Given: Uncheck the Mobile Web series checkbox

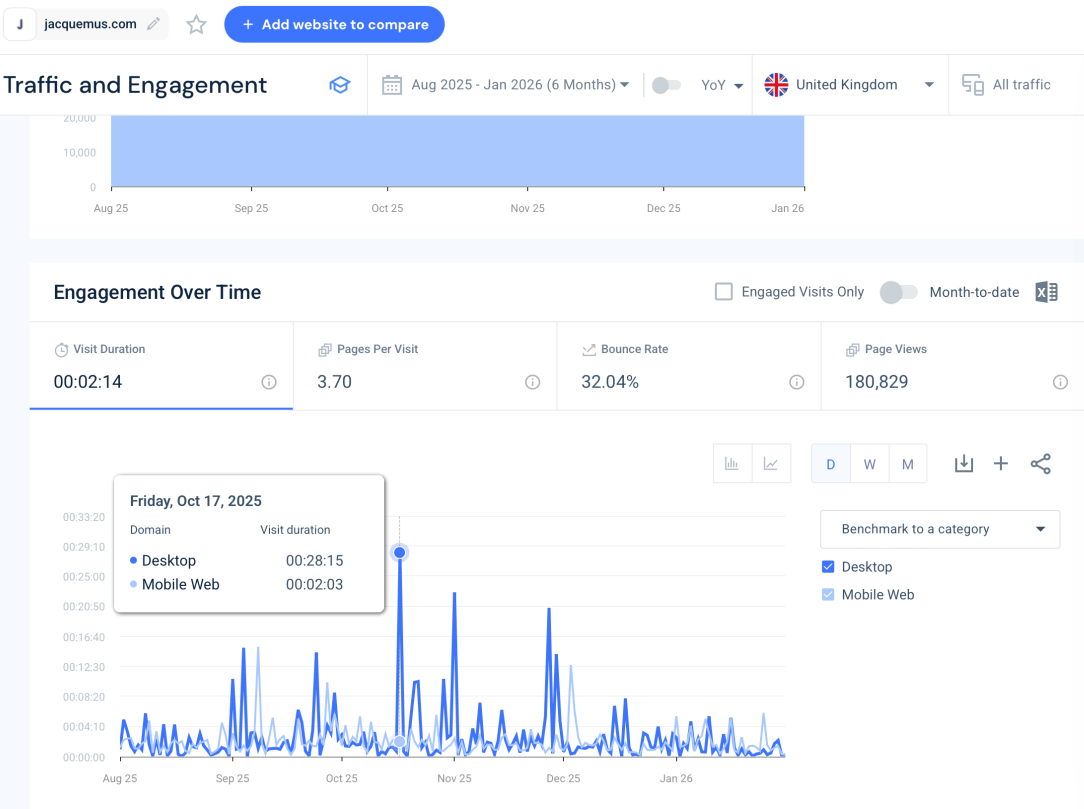Looking at the screenshot, I should point(828,595).
